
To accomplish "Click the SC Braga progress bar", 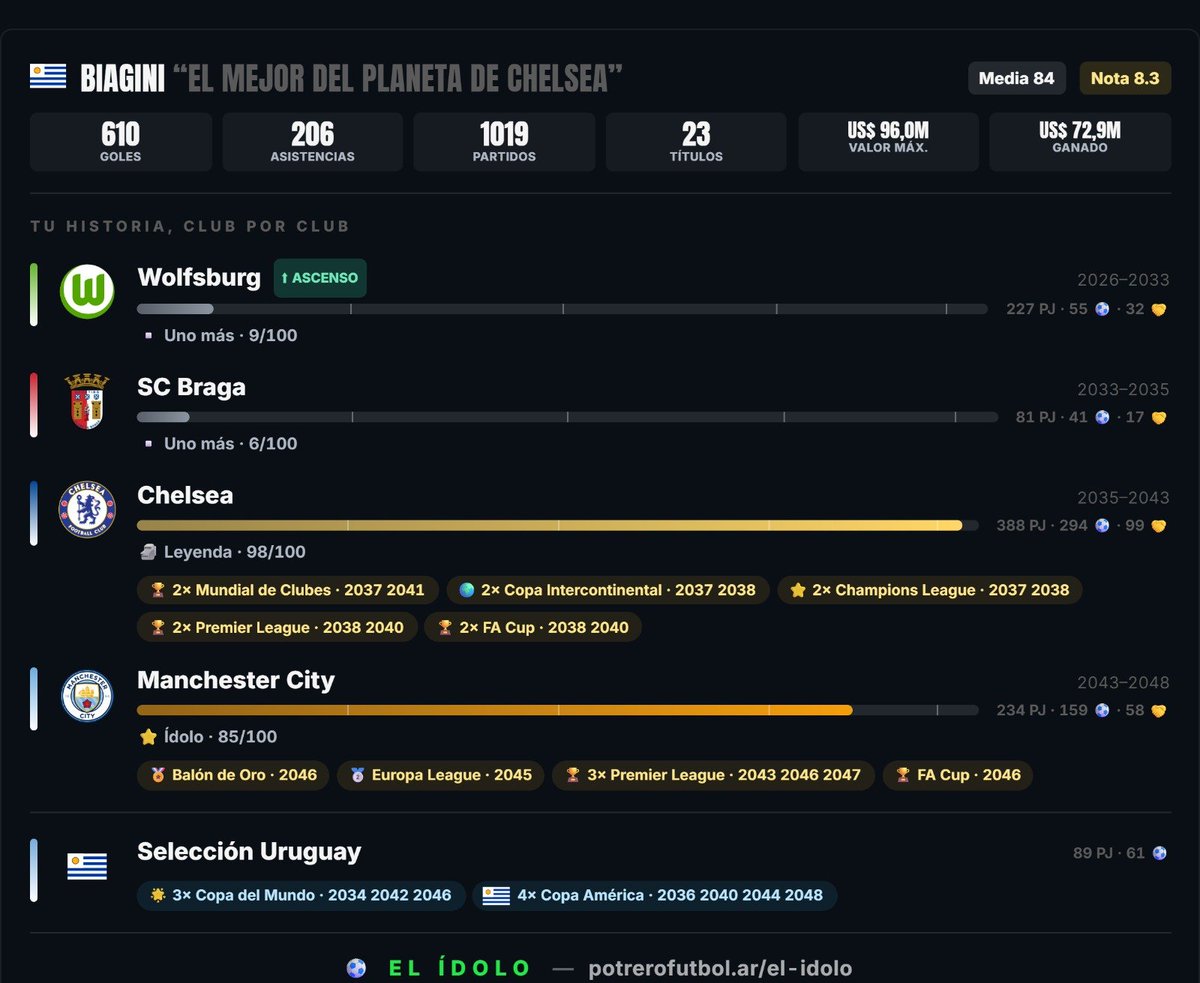I will [567, 417].
